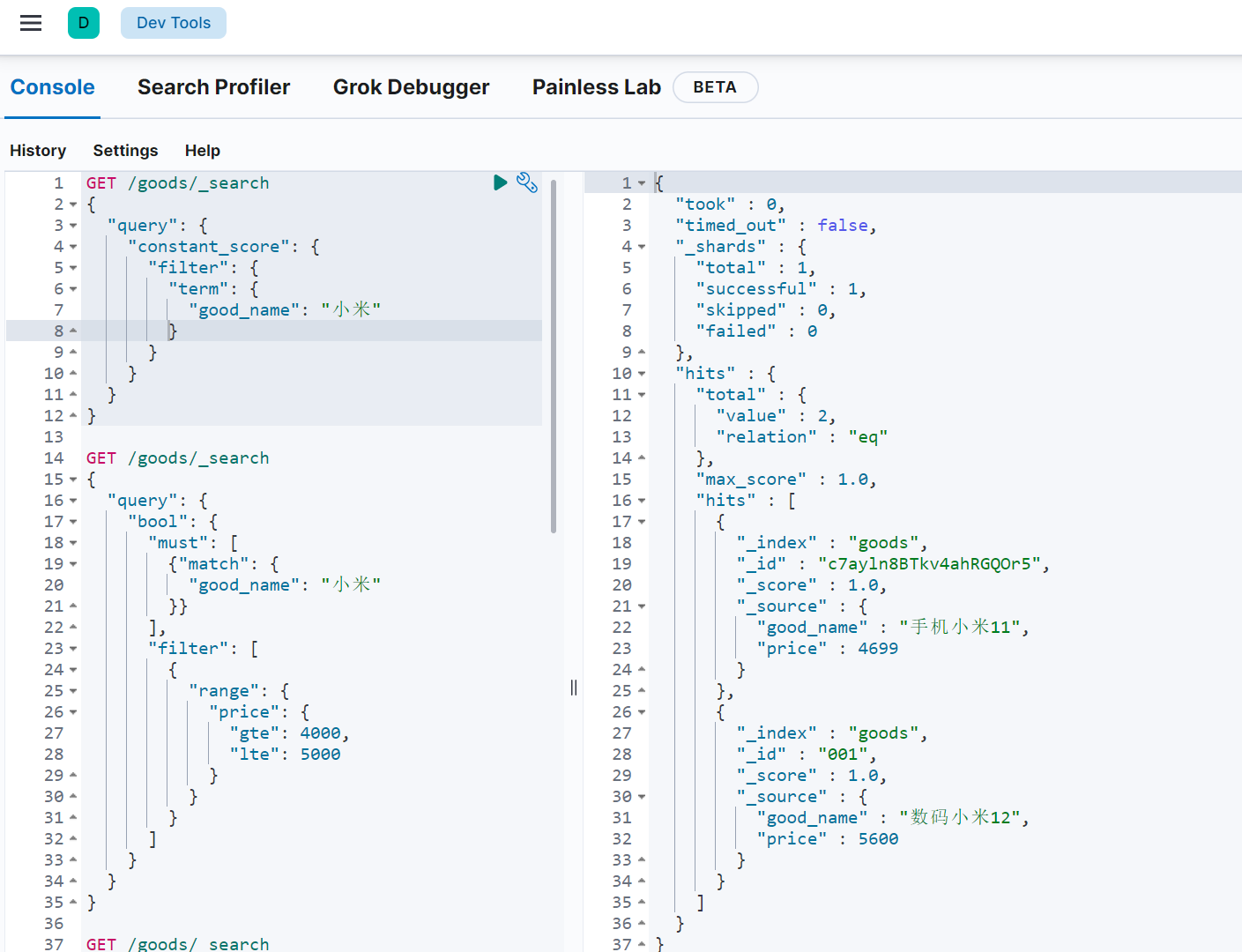Fold the "hits" object at response line 10
This screenshot has height=952, width=1242.
642,374
